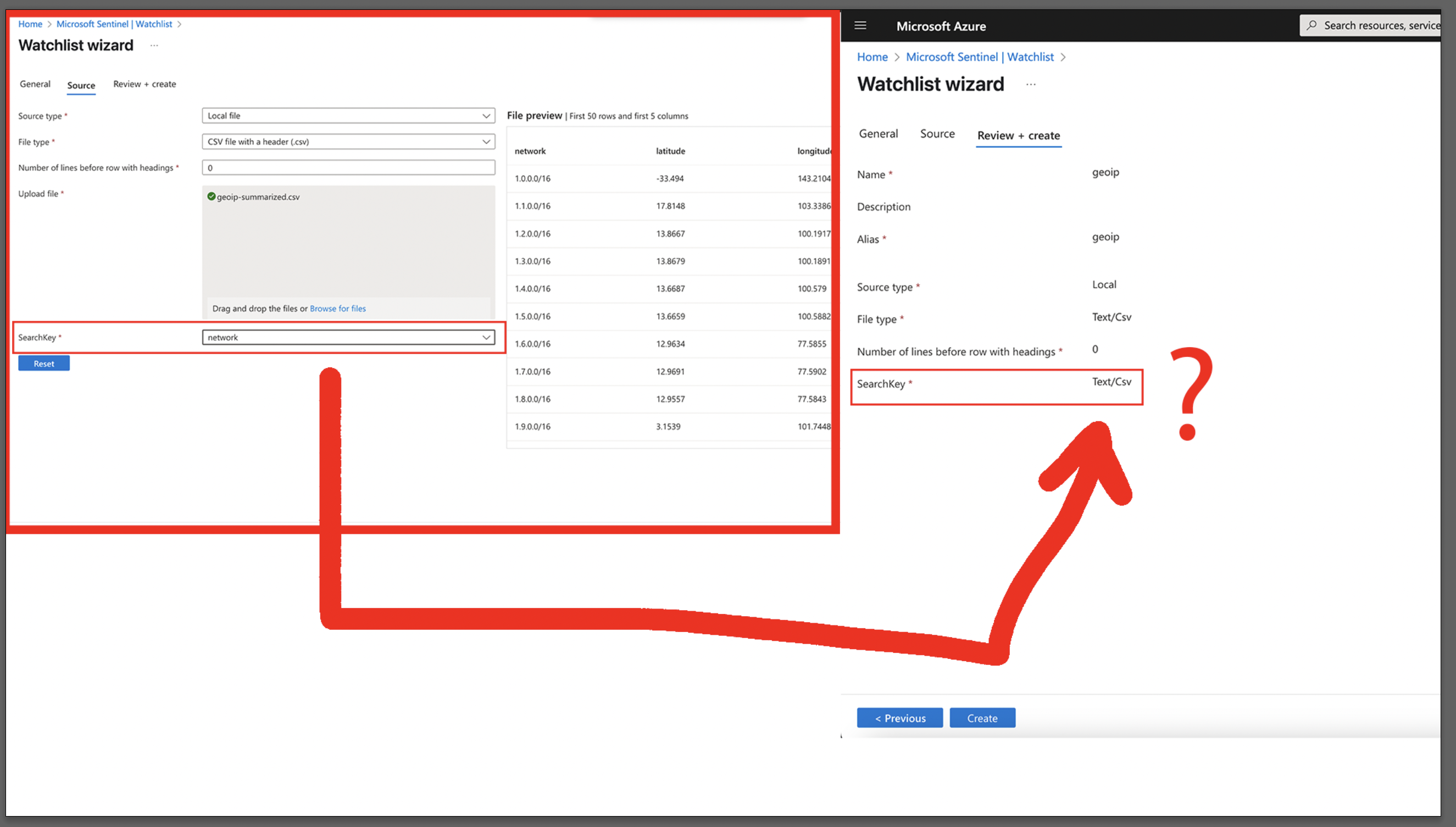Select the 1.0.0.0/16 cell
This screenshot has height=827, width=1456.
(x=532, y=178)
